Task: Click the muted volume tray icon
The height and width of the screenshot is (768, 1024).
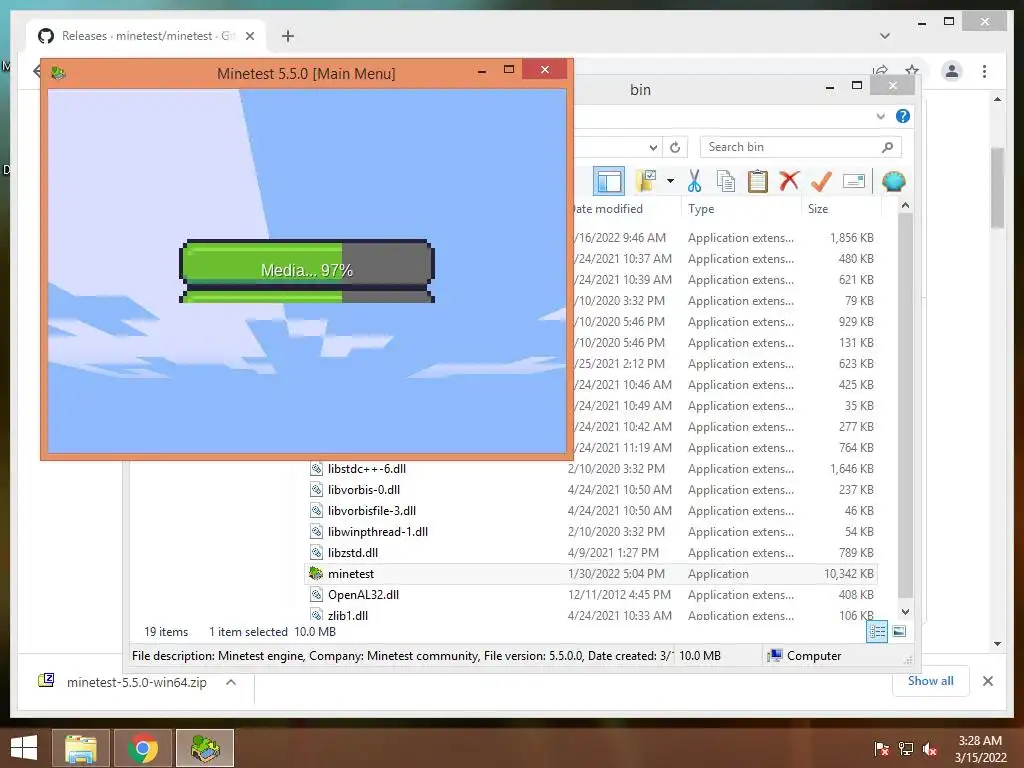Action: pos(929,749)
